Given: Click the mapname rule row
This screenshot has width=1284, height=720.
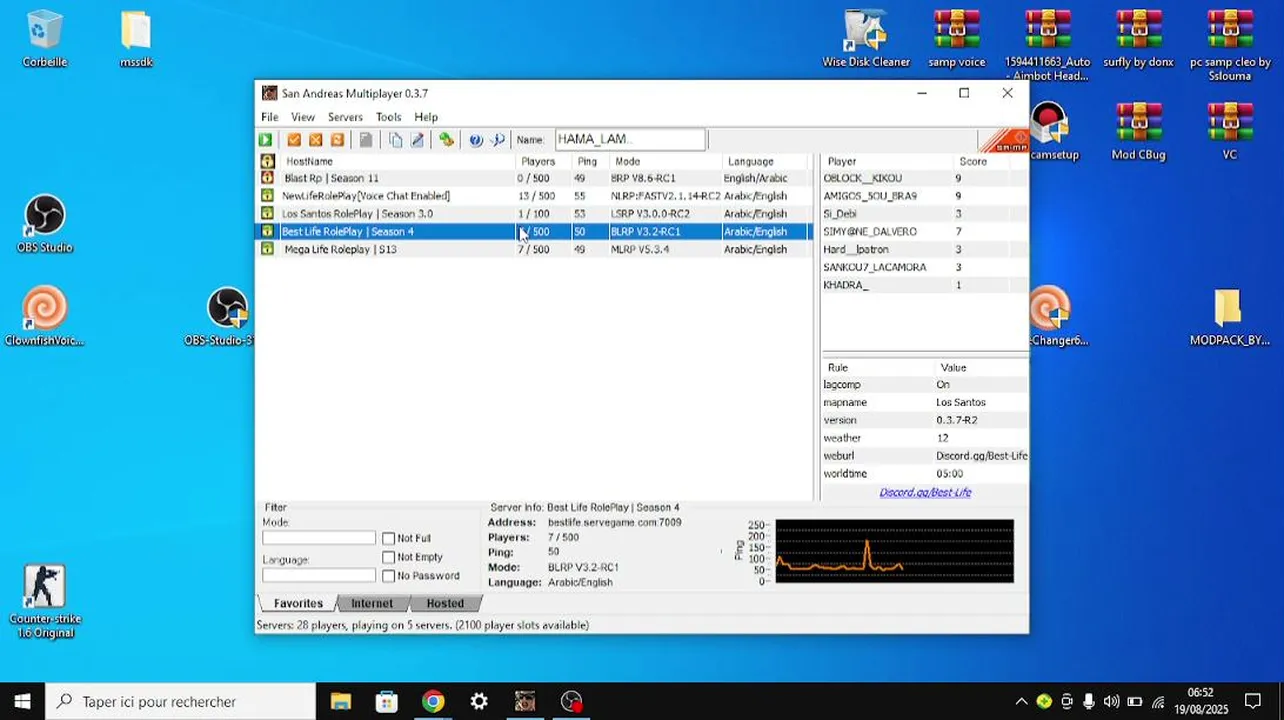Looking at the screenshot, I should click(924, 402).
